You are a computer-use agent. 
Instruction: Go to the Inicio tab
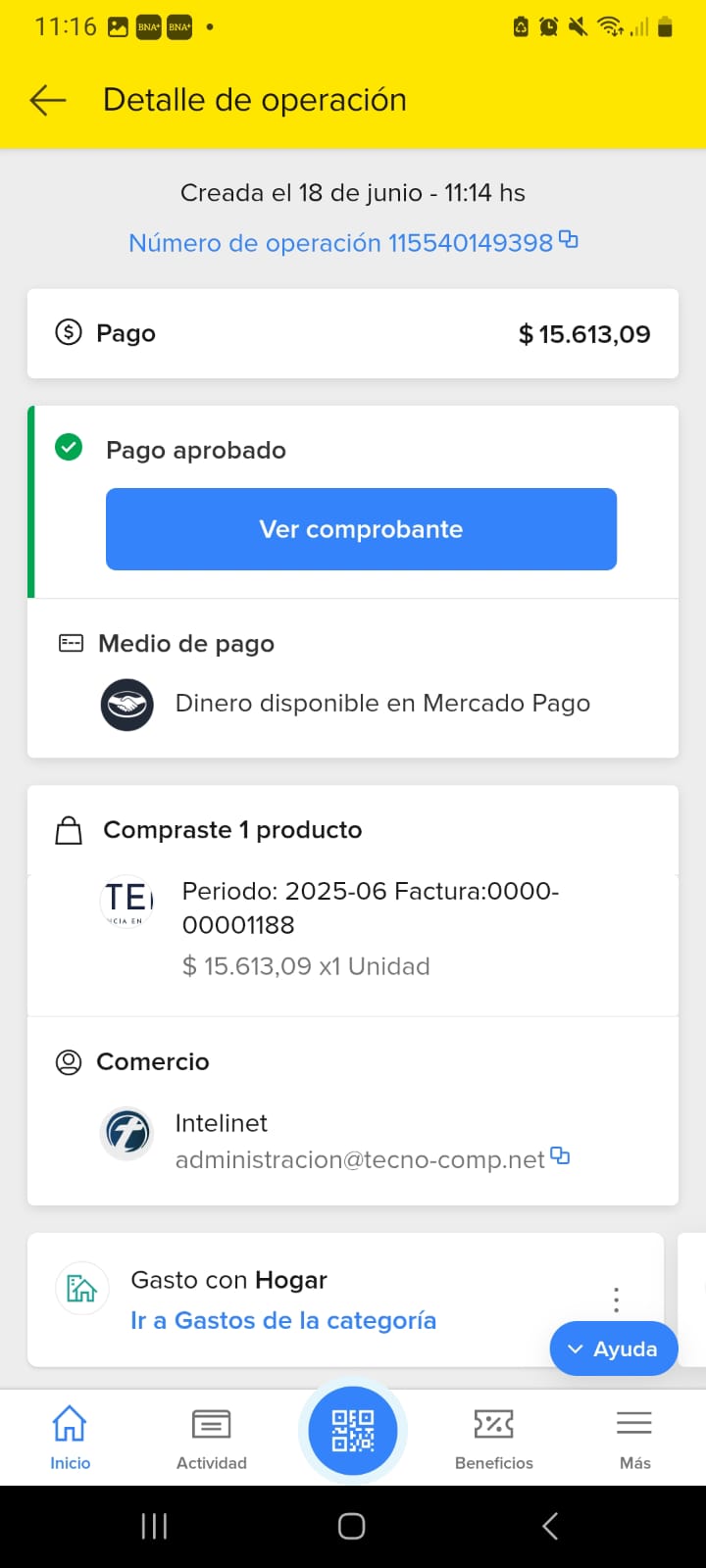pyautogui.click(x=70, y=1437)
